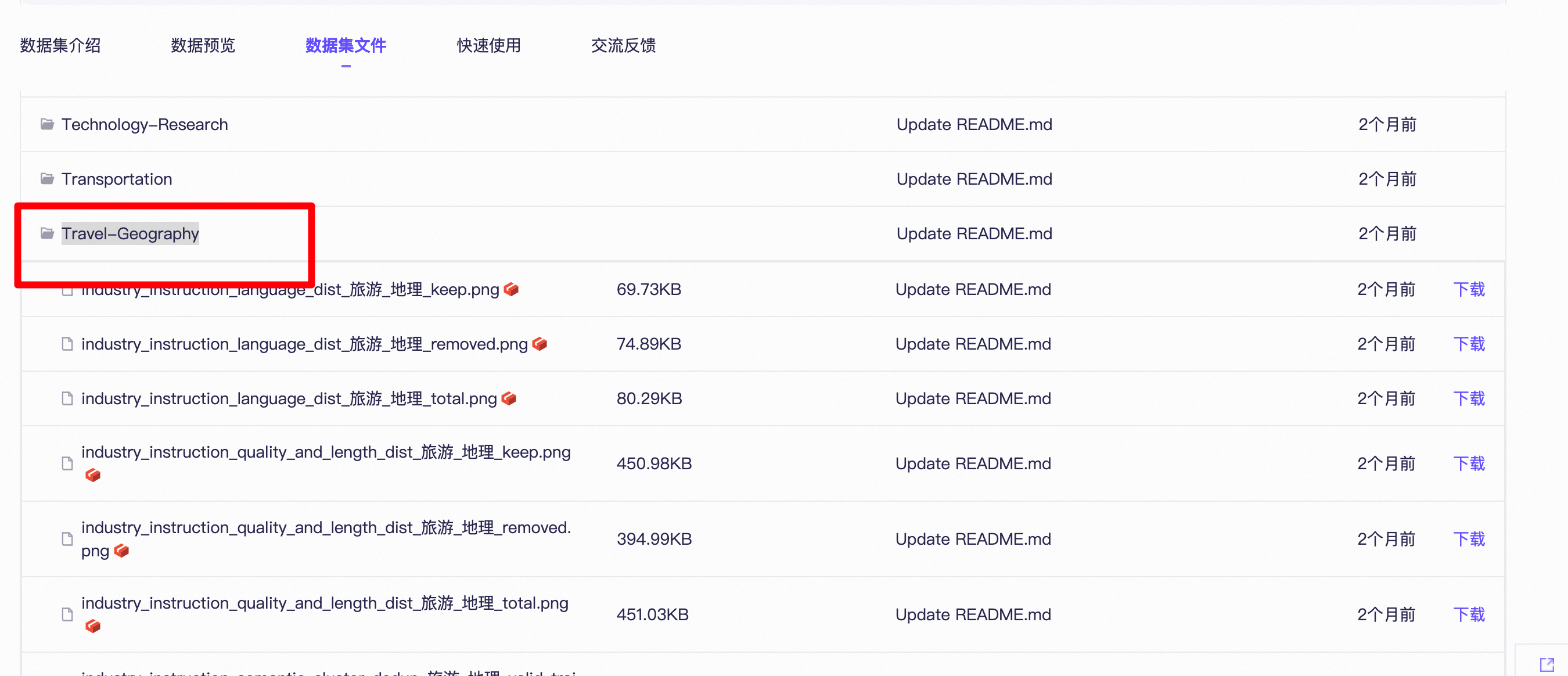Collapse the Travel-Geography folder
Screen dimensions: 1568x676
click(130, 233)
